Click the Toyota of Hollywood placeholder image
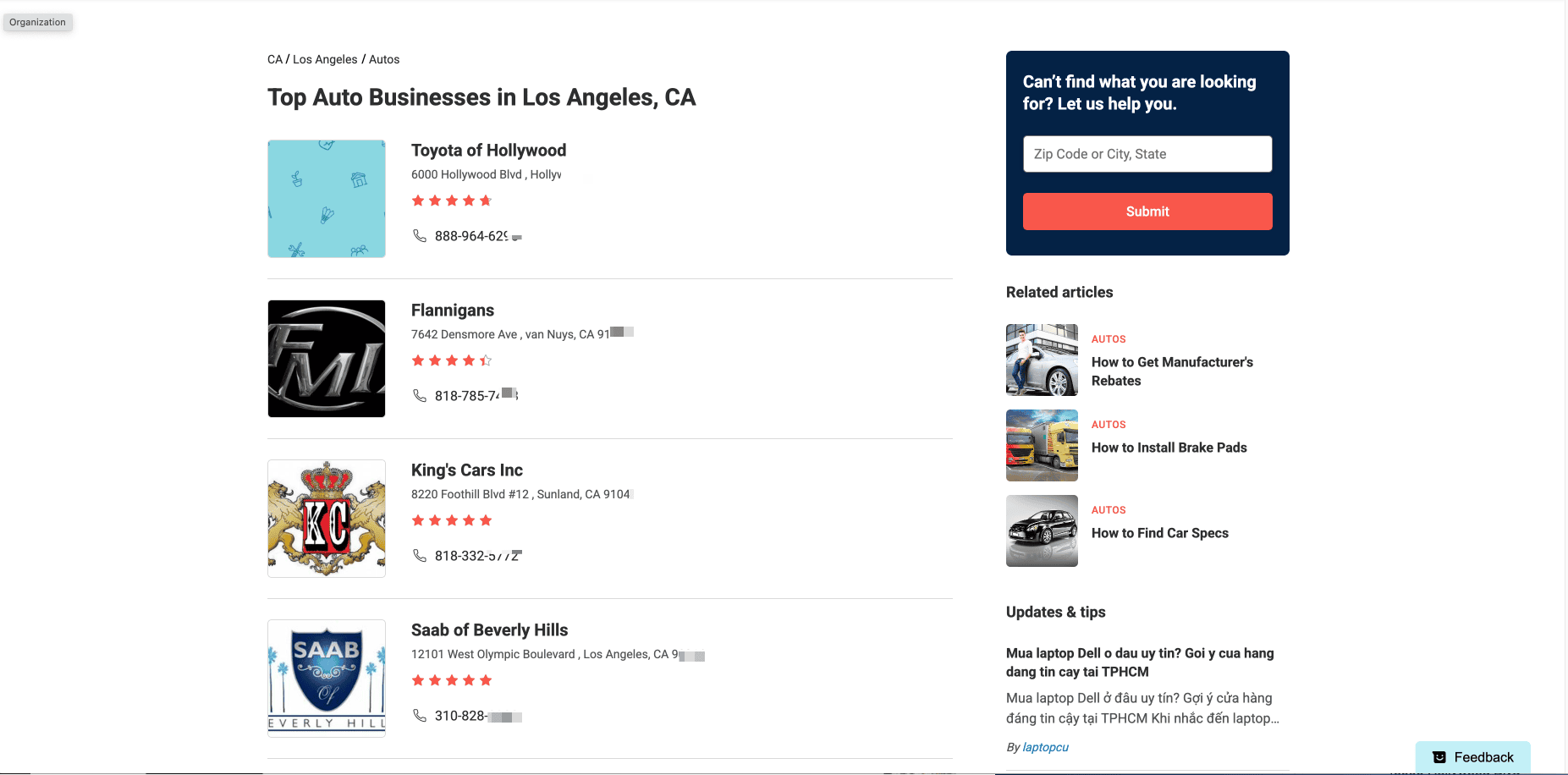The image size is (1568, 775). pyautogui.click(x=327, y=199)
